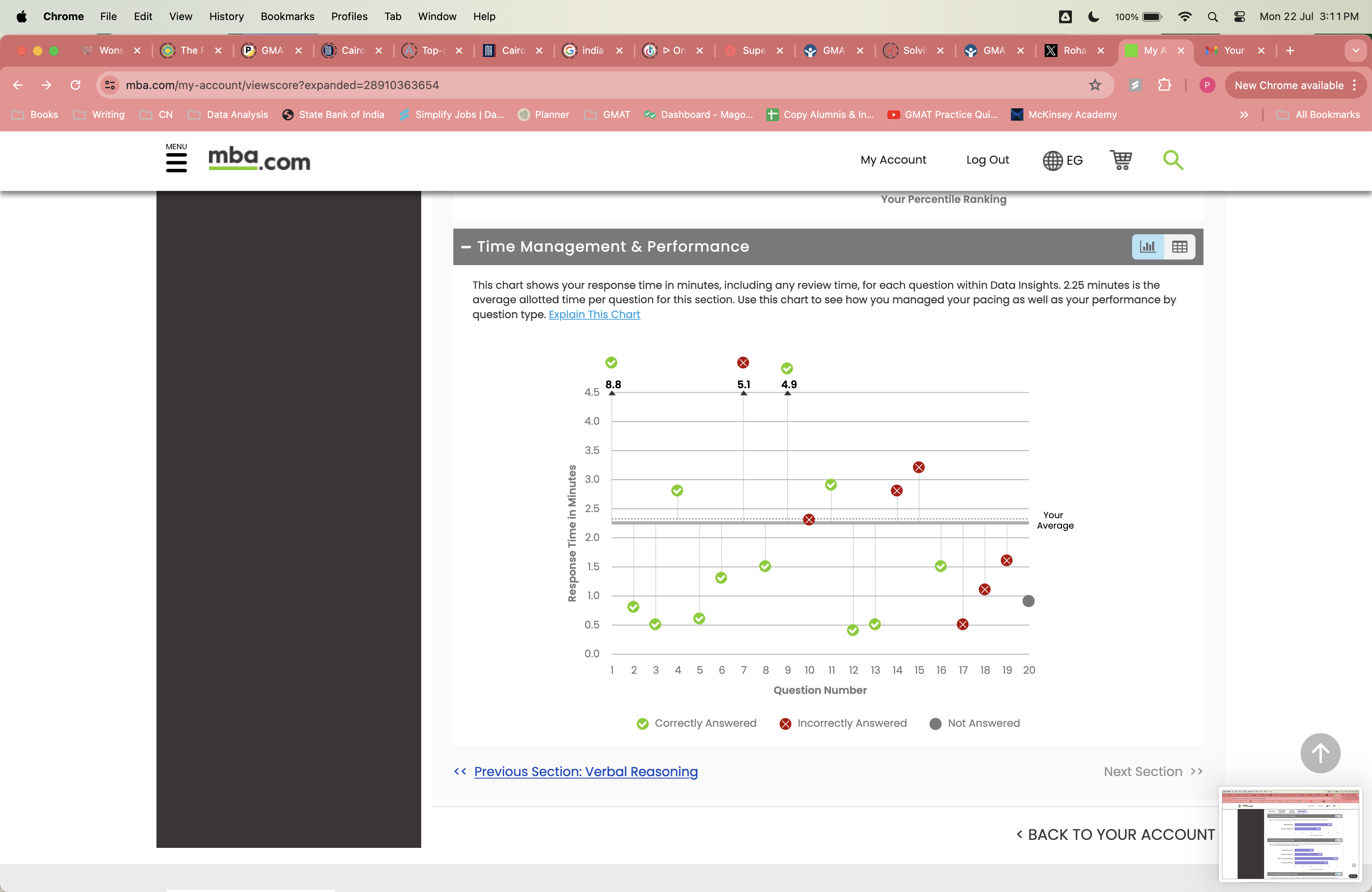
Task: Switch to the table view icon
Action: coord(1180,247)
